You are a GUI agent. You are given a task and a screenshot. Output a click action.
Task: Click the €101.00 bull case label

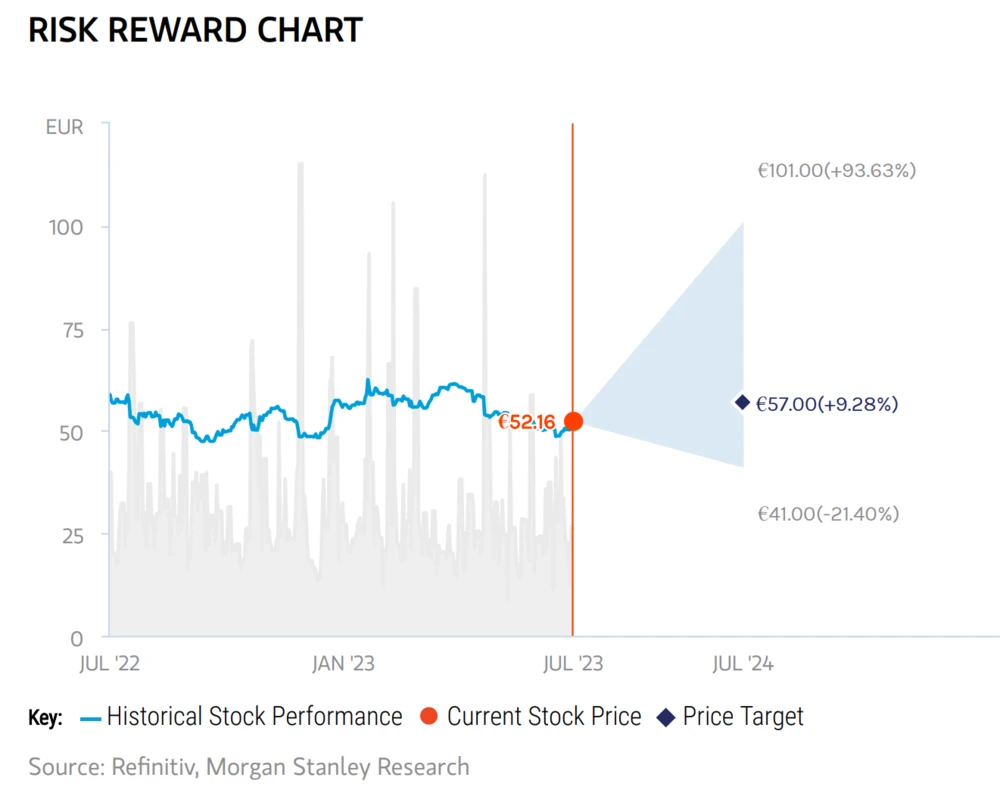[x=836, y=170]
